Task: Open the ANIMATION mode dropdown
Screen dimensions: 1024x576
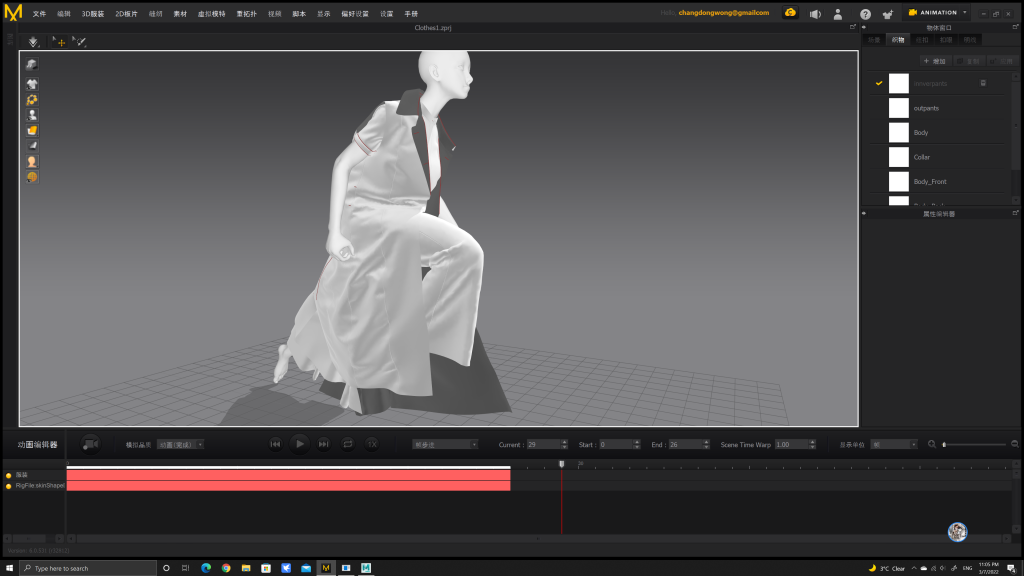Action: click(x=937, y=13)
